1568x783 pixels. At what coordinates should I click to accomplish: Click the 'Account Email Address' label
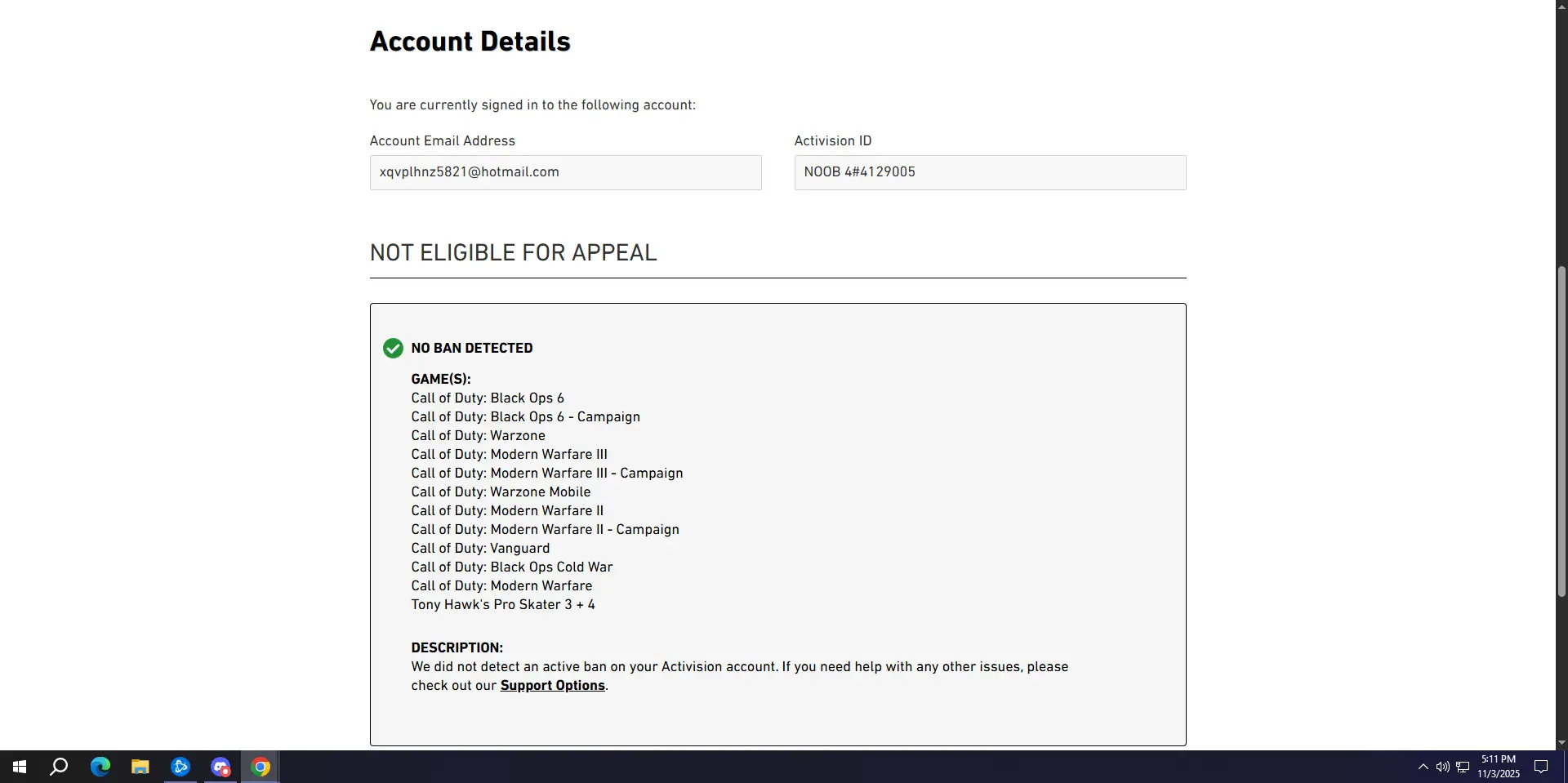pos(443,141)
